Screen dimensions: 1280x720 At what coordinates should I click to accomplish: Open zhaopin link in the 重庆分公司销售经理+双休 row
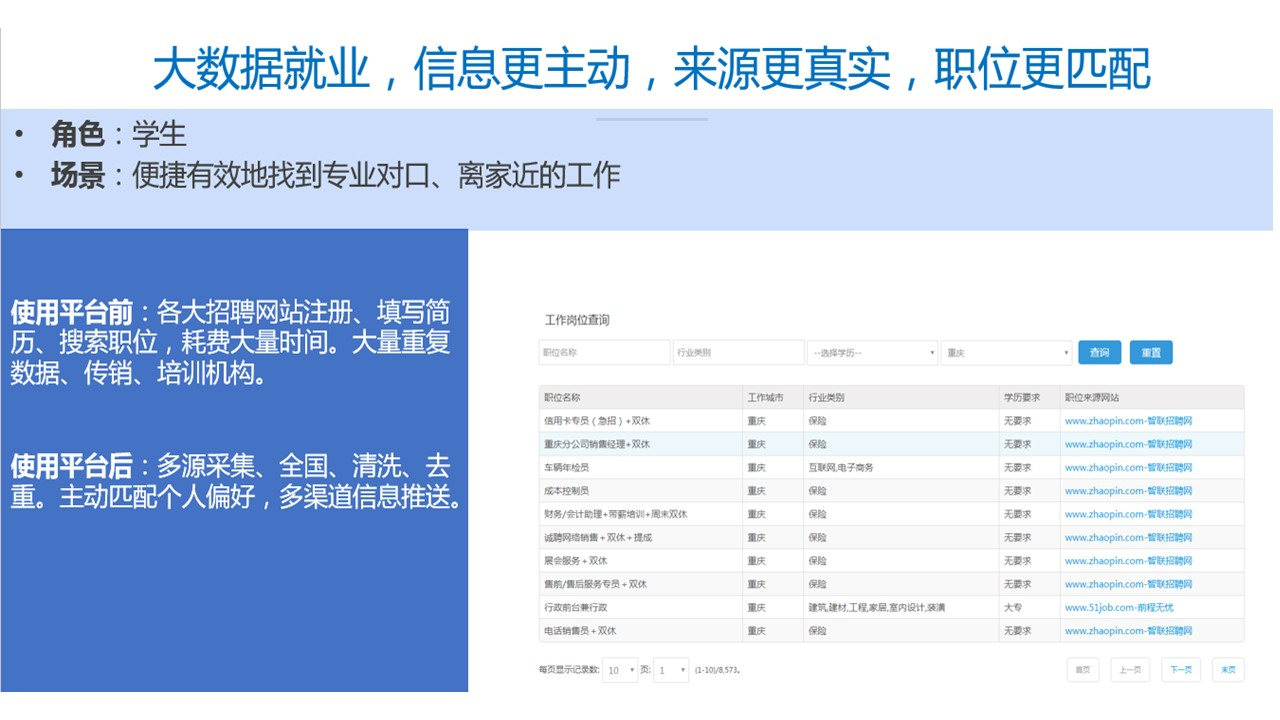[x=1128, y=444]
